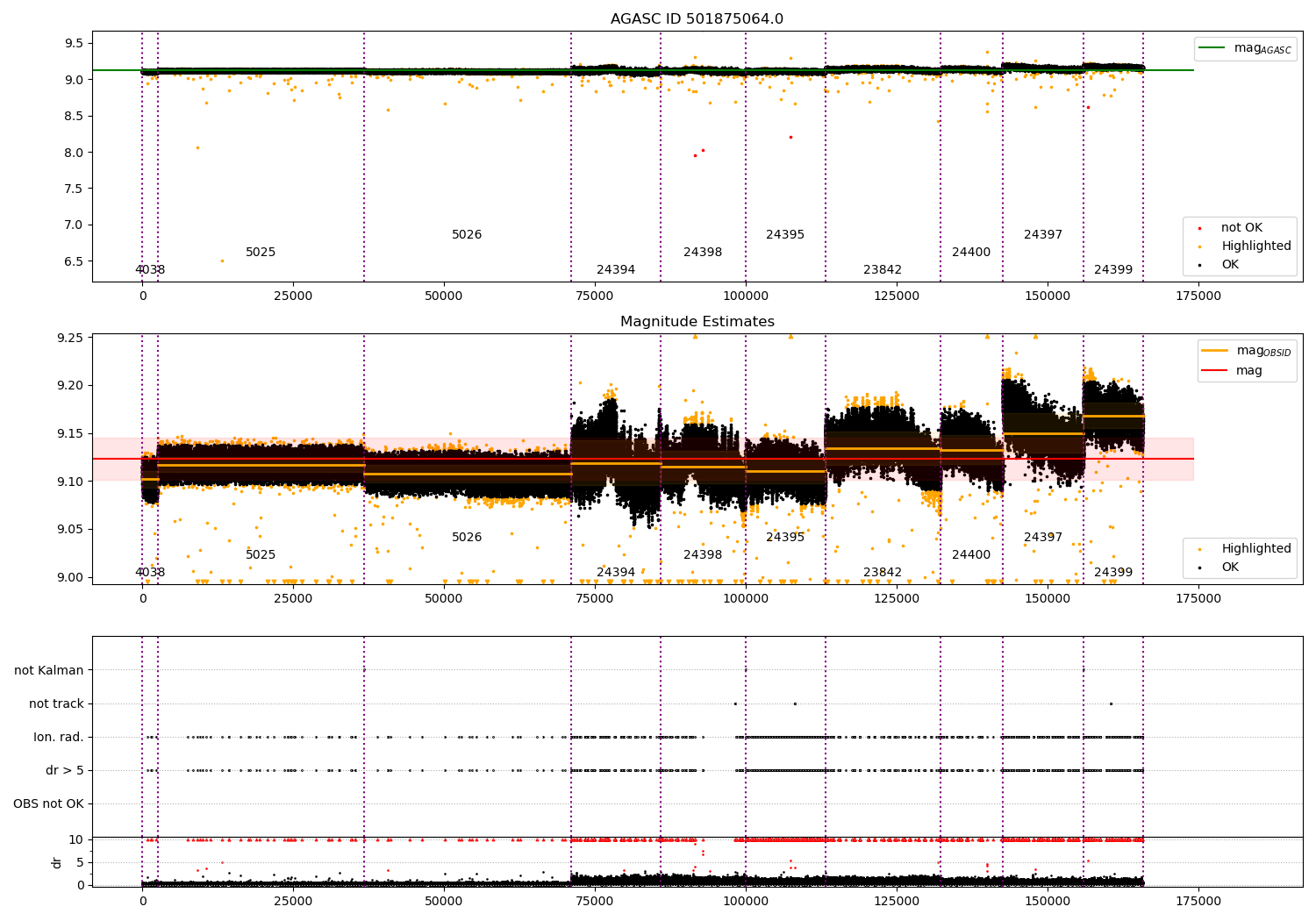Click obsid label 24398 in the top plot
Viewport: 1316px width, 921px height.
point(703,253)
